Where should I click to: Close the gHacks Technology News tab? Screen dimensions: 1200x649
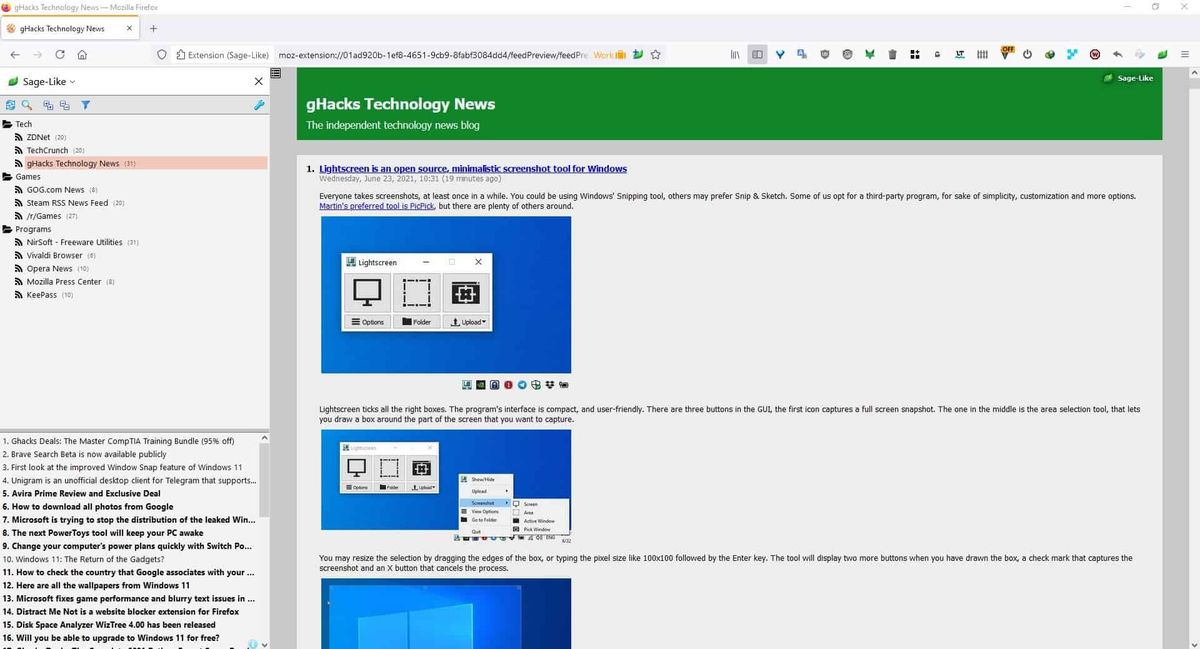129,28
